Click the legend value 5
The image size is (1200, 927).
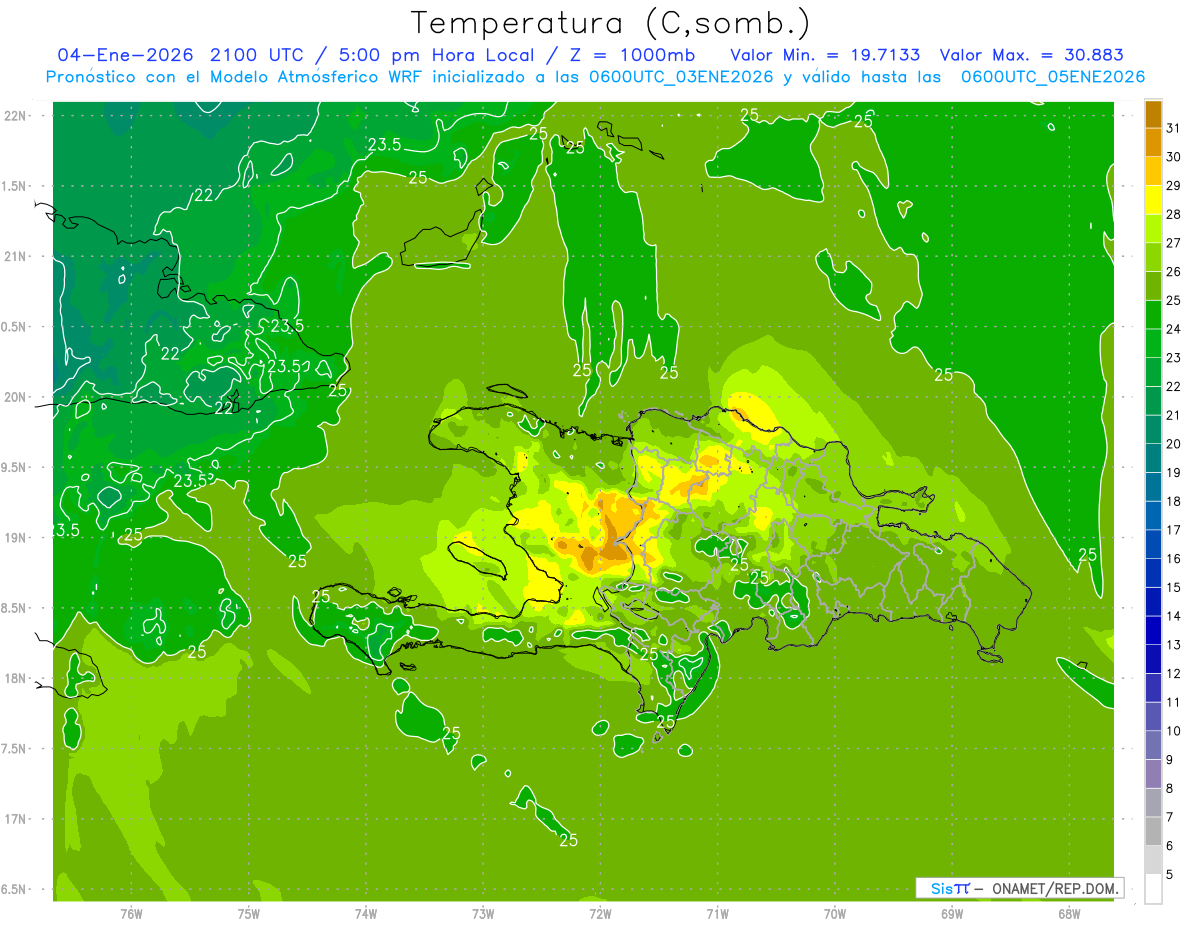click(1170, 875)
